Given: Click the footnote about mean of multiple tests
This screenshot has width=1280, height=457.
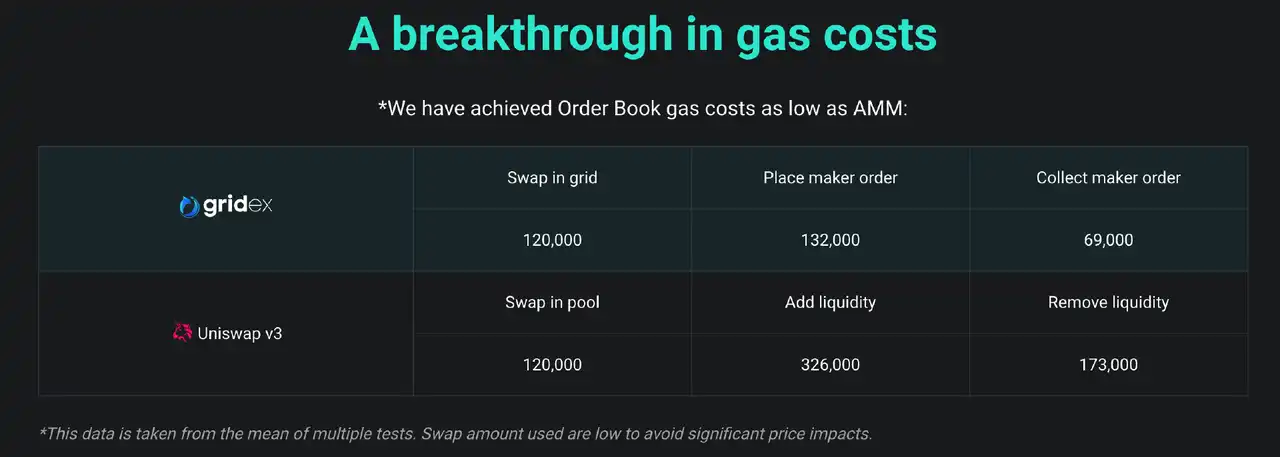Looking at the screenshot, I should pos(455,434).
